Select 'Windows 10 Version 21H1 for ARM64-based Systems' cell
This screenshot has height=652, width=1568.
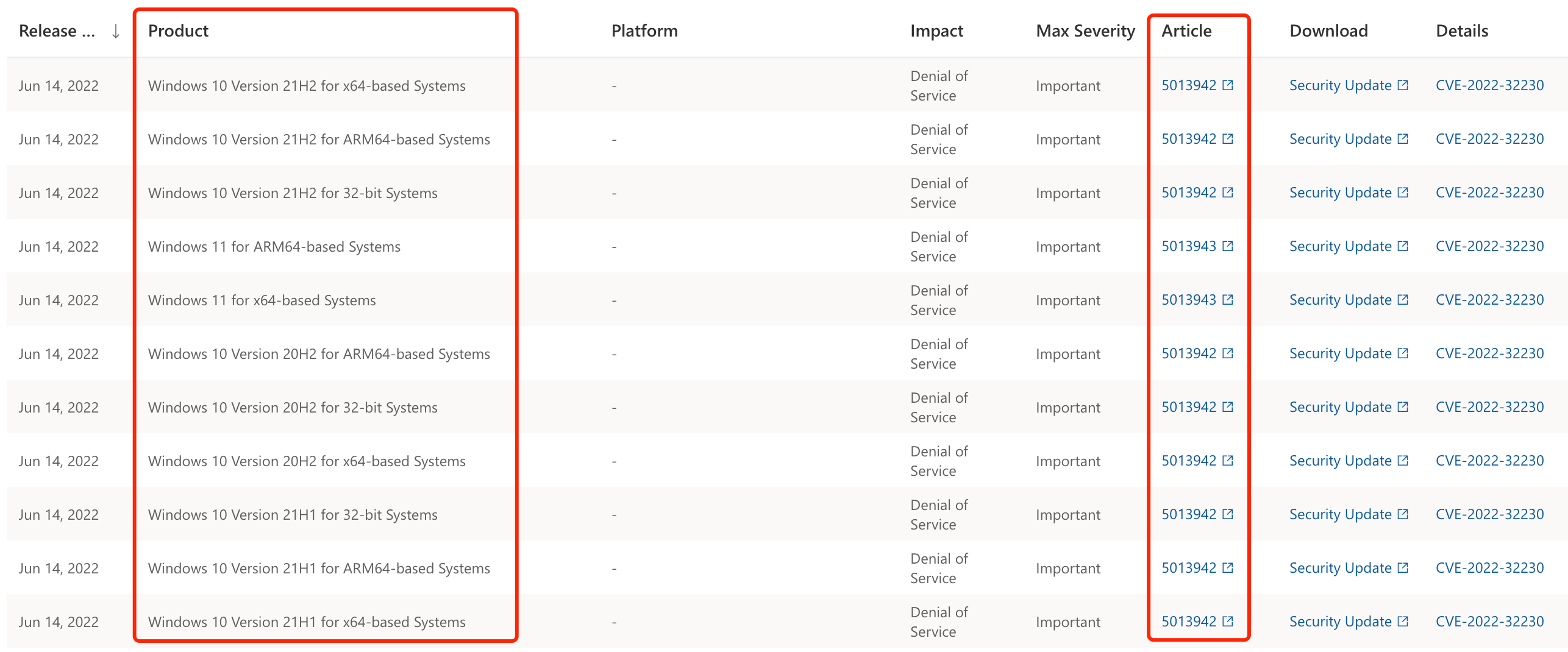[319, 569]
